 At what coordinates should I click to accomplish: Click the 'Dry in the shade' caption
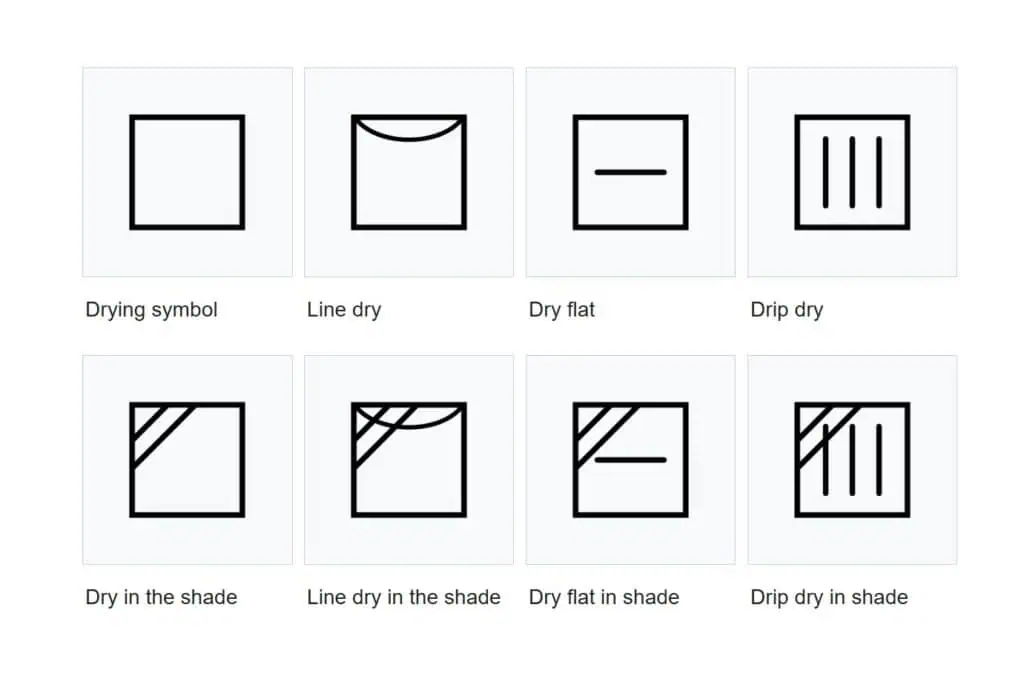pos(161,597)
